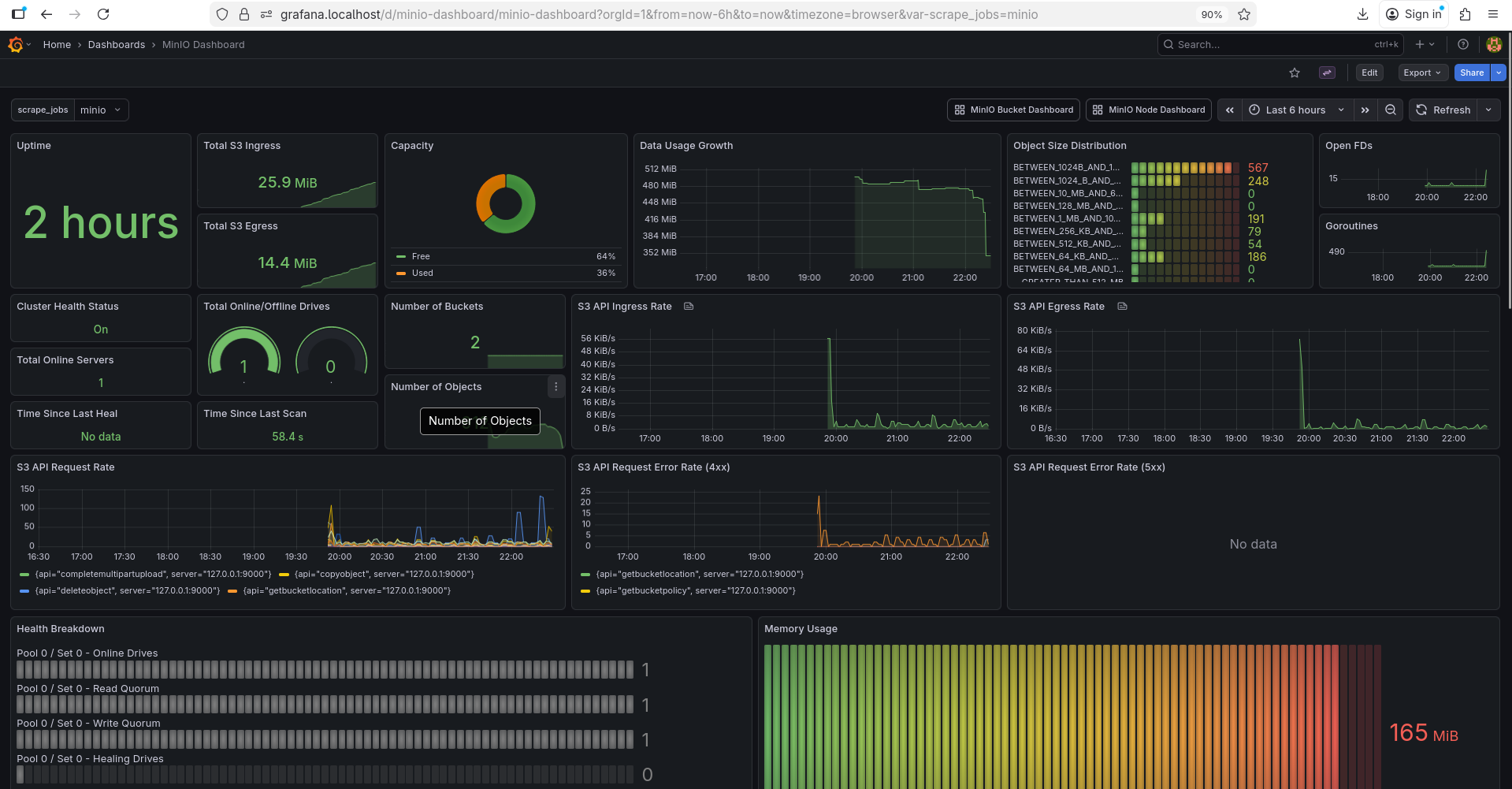1512x789 pixels.
Task: Open the Number of Objects panel menu dots
Action: point(556,386)
